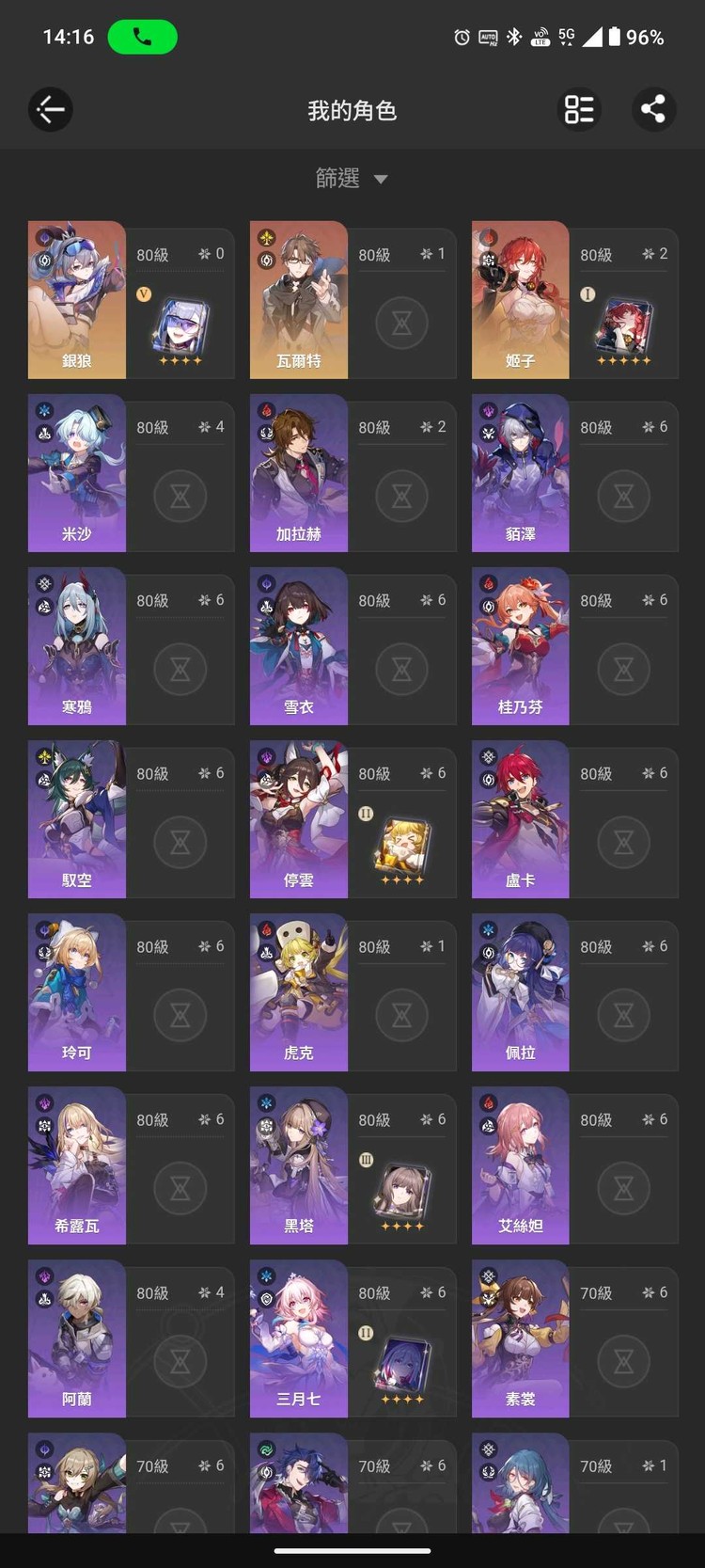705x1568 pixels.
Task: Tap 瓦爾特's empty light cone slot
Action: (402, 324)
